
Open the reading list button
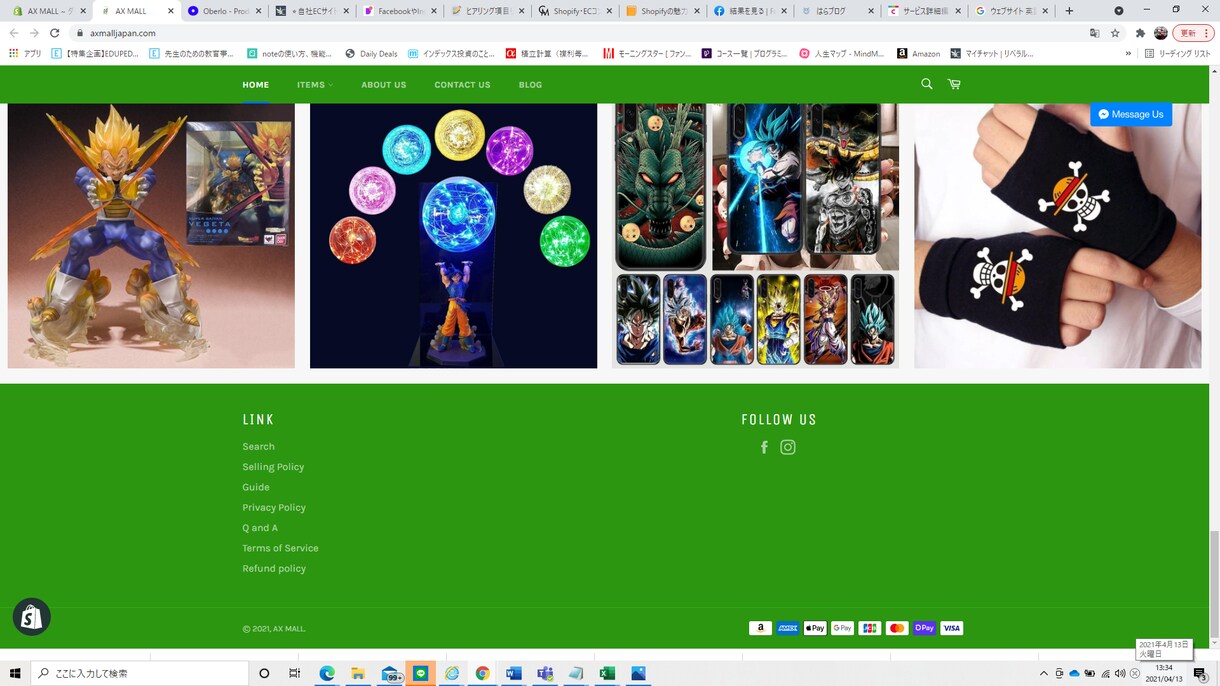coord(1178,53)
